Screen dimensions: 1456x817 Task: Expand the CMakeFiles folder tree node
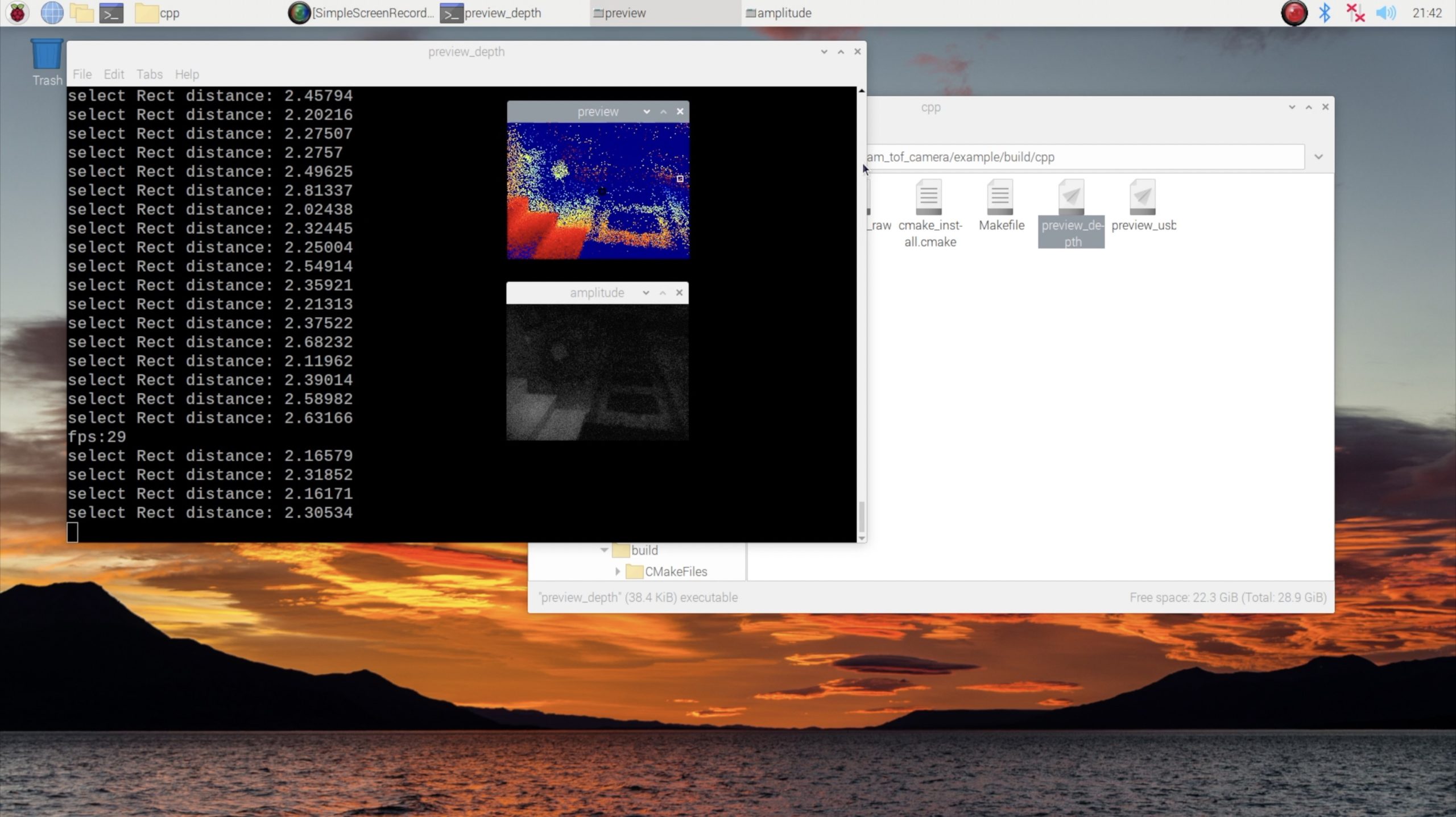618,571
